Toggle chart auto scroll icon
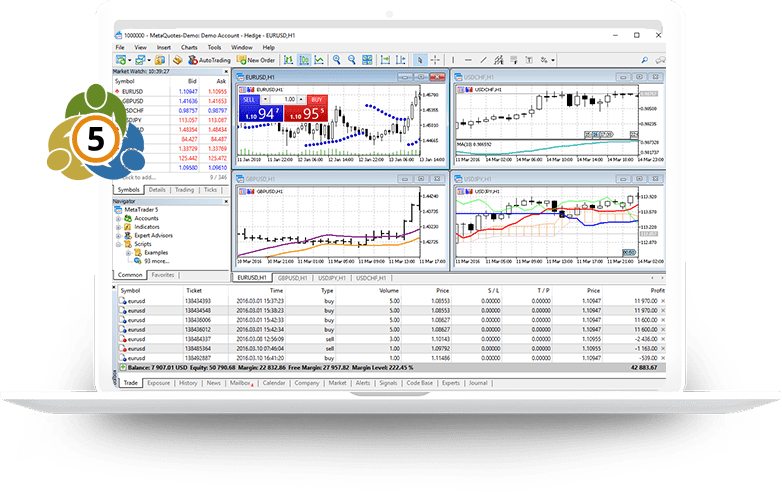The height and width of the screenshot is (492, 782). pos(385,60)
